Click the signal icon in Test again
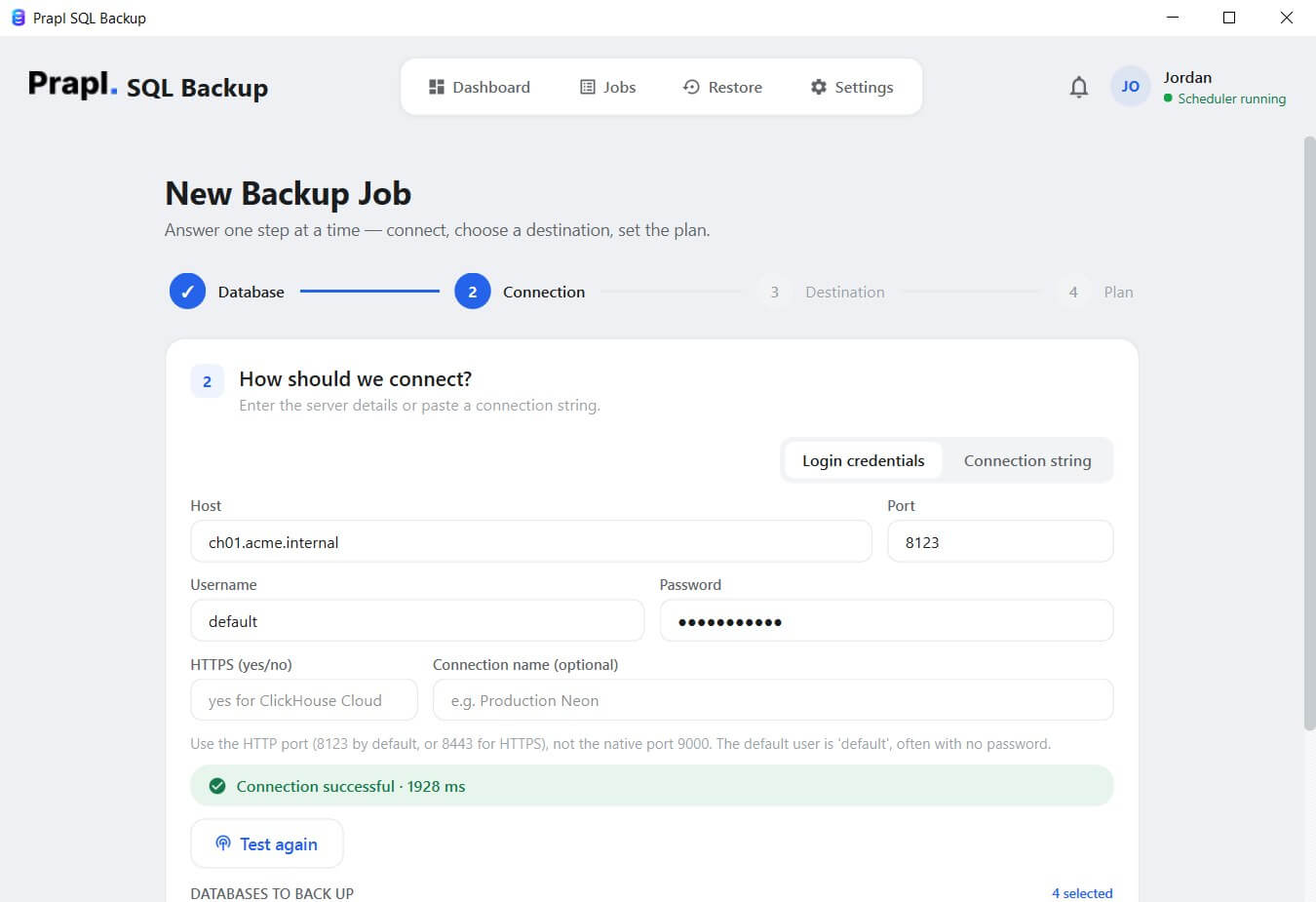Screen dimensions: 1316x902 tap(223, 843)
